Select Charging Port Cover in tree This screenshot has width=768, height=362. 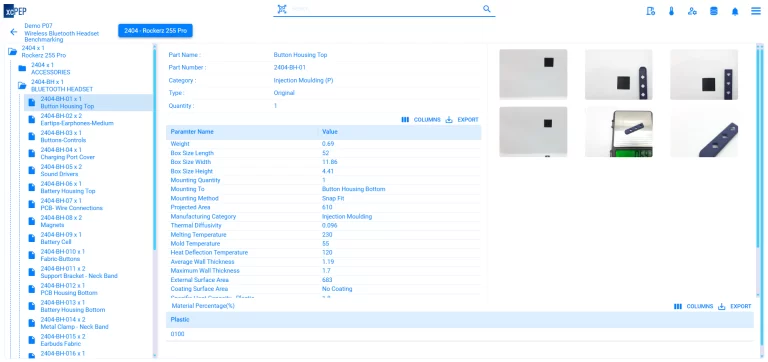tap(68, 154)
